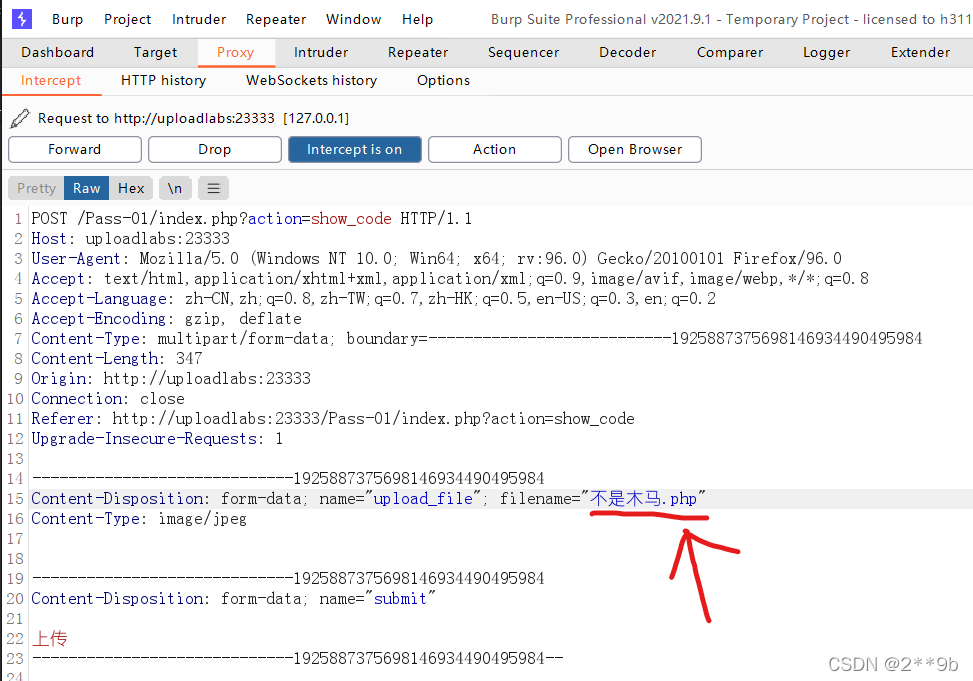Viewport: 973px width, 681px height.
Task: Open the Action dropdown button
Action: tap(495, 150)
